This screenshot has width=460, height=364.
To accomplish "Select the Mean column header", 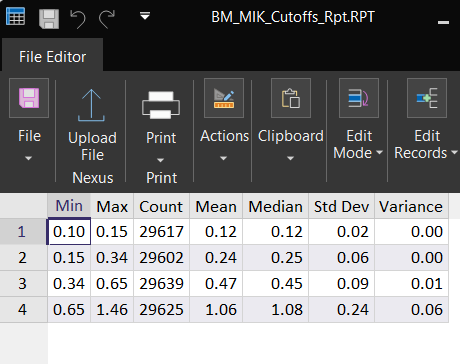I will (216, 206).
